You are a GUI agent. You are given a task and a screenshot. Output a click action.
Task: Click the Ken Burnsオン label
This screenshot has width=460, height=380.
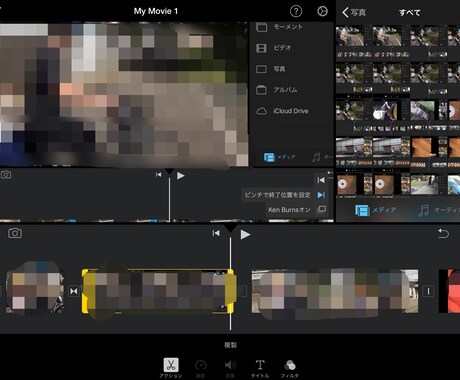[289, 210]
